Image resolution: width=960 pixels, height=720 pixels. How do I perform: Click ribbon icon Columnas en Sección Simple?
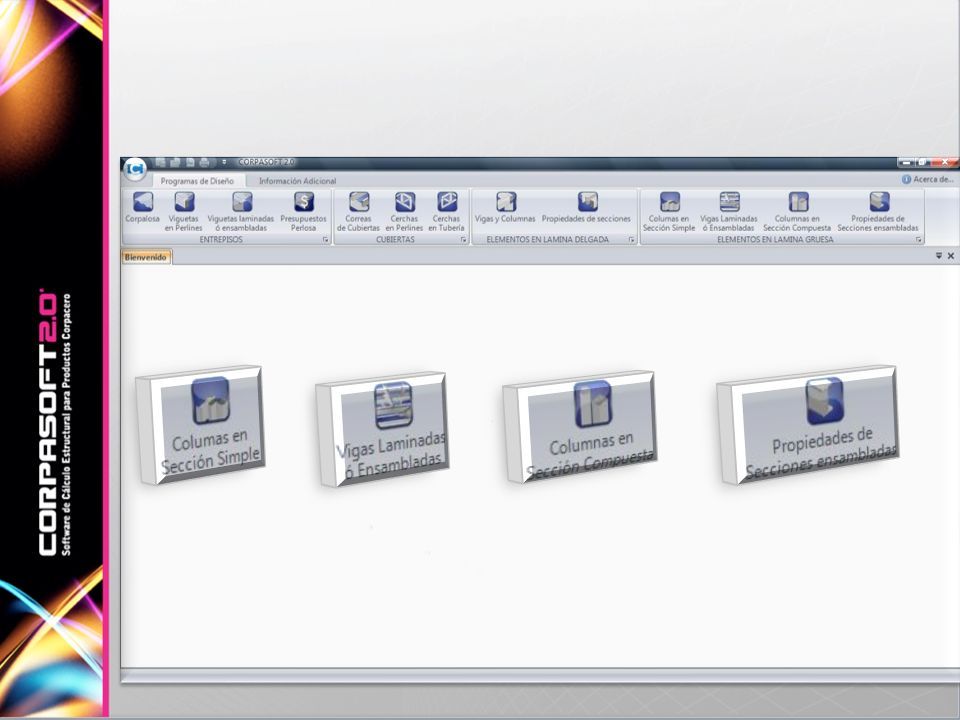[x=669, y=211]
